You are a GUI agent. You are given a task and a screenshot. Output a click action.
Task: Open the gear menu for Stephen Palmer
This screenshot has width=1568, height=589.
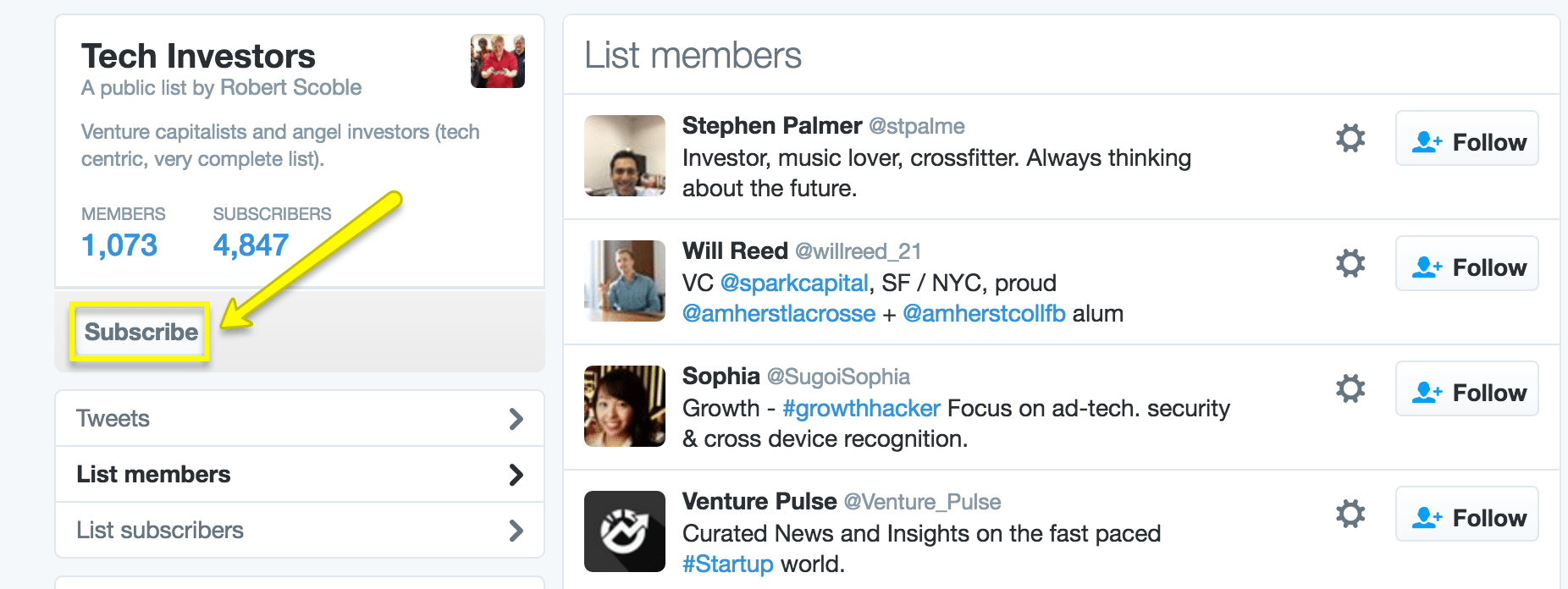1350,138
